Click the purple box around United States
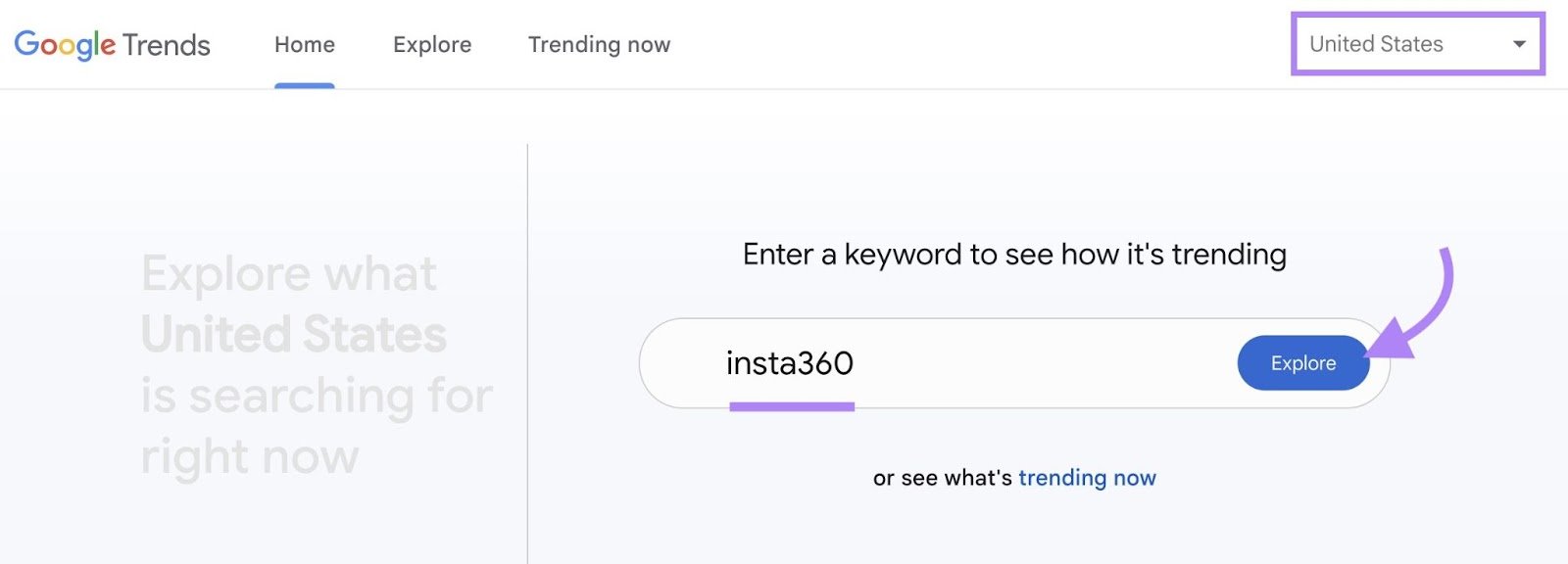 1417,44
